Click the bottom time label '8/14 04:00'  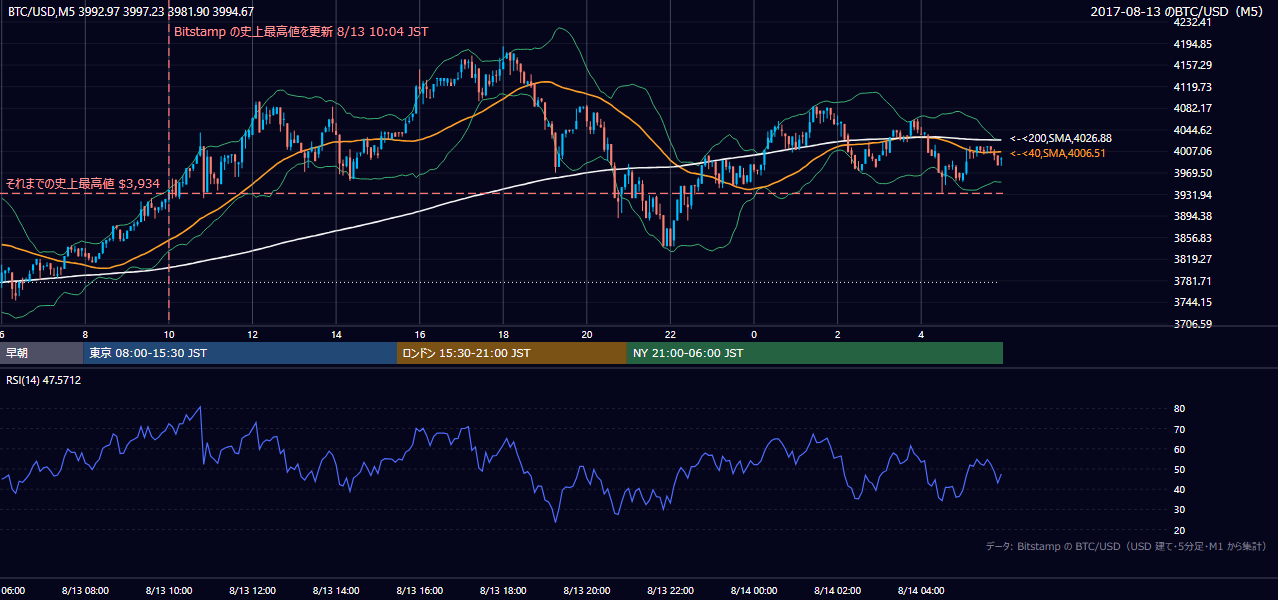[921, 591]
